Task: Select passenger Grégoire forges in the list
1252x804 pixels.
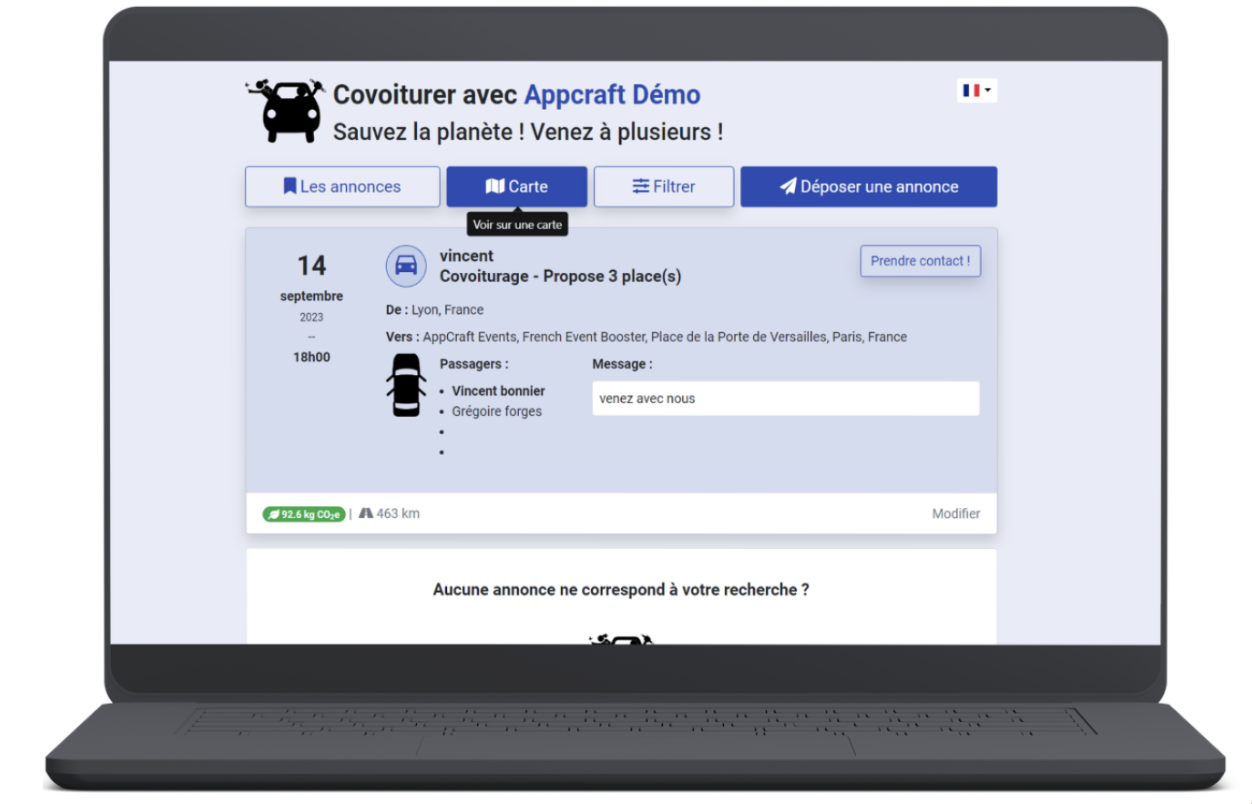Action: [496, 411]
